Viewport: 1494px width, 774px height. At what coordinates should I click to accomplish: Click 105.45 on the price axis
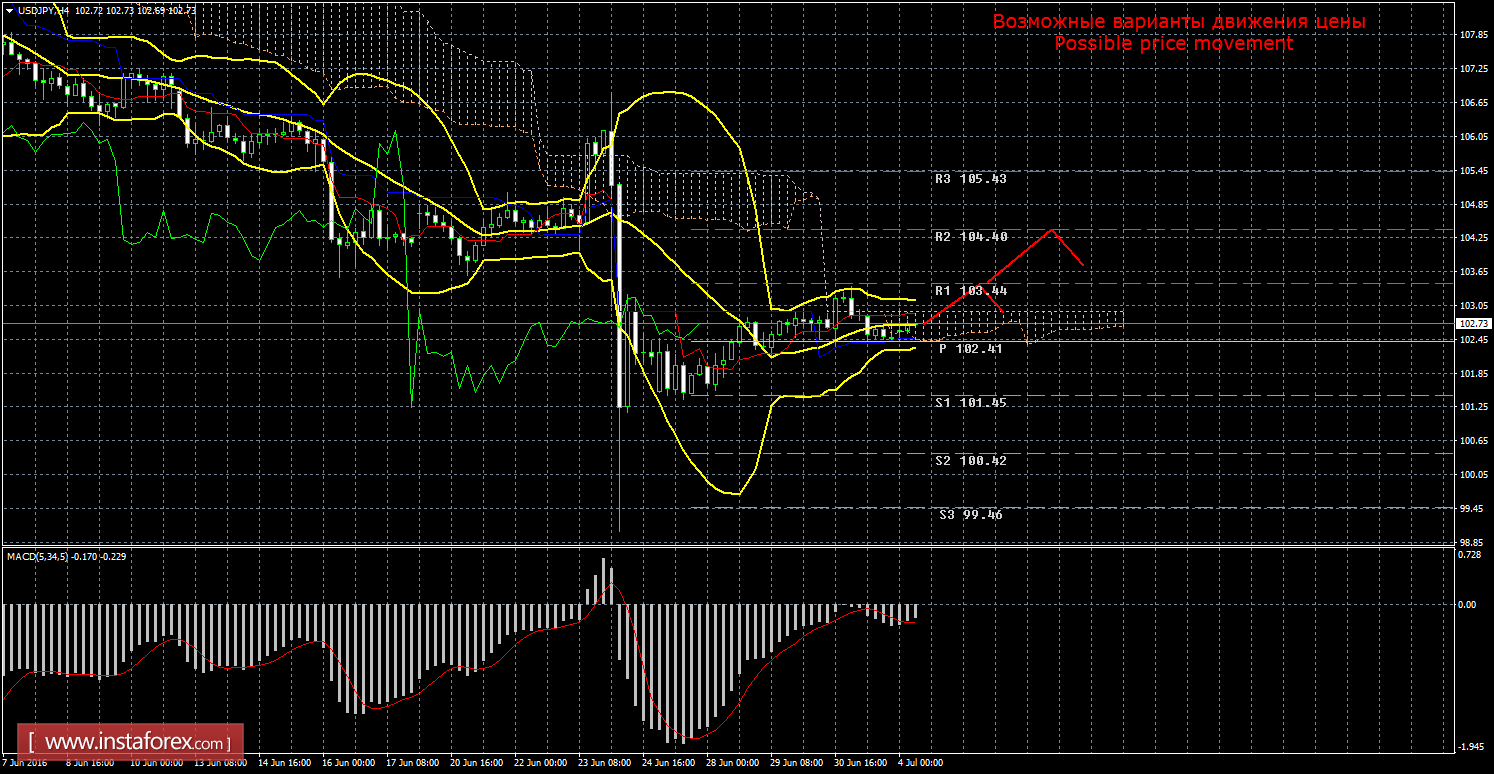click(x=1475, y=171)
